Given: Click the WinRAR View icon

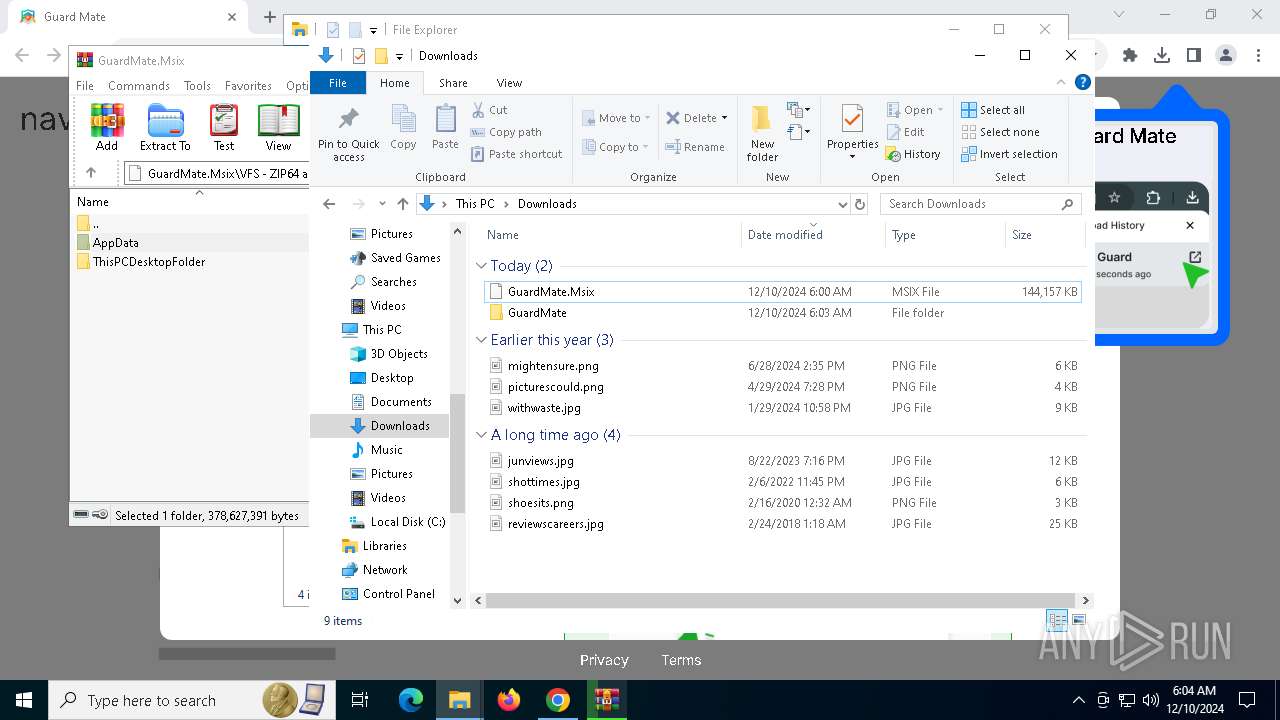Looking at the screenshot, I should coord(278,127).
